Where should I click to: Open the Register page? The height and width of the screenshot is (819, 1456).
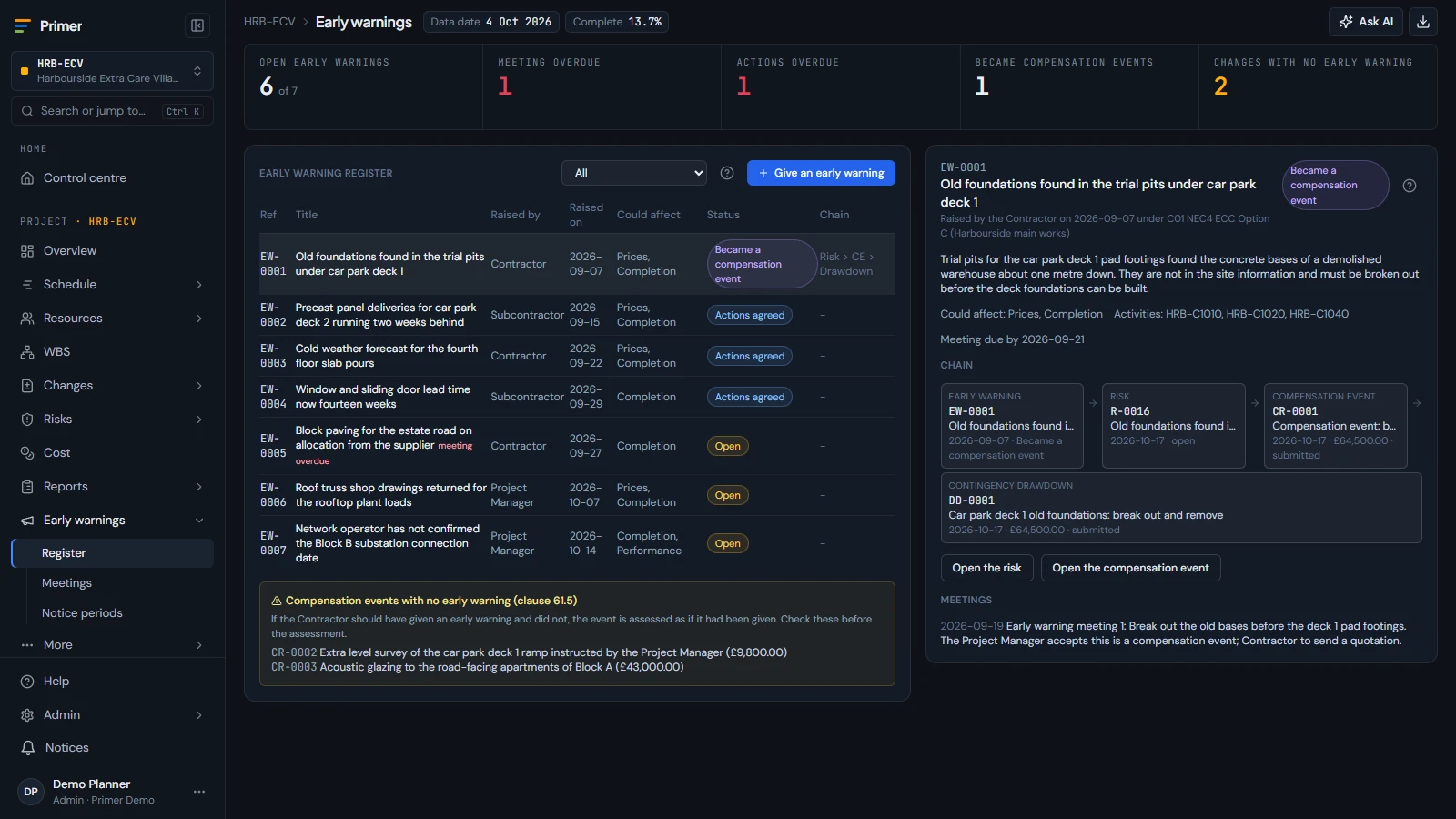coord(113,553)
